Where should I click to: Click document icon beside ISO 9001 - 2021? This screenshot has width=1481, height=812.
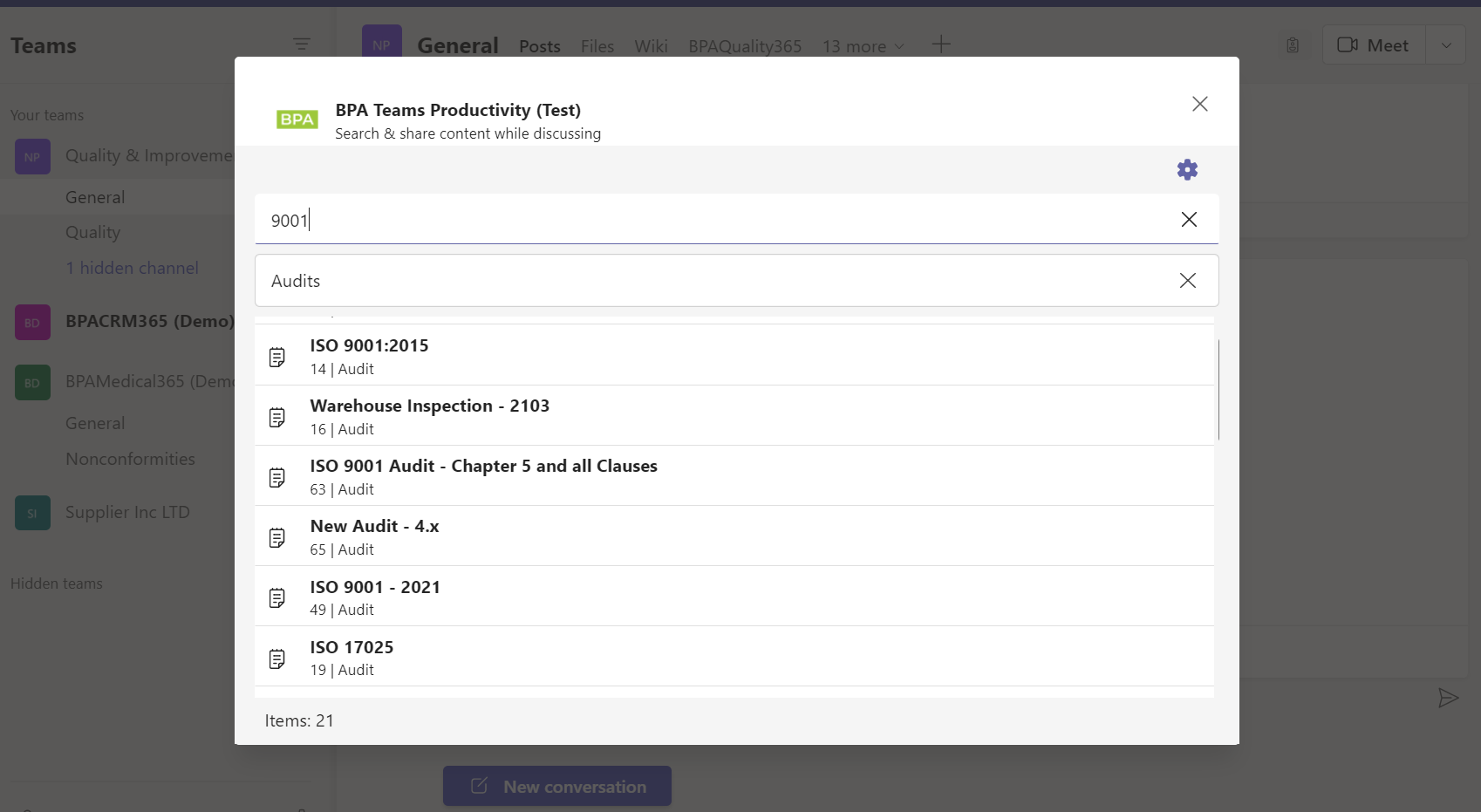tap(277, 597)
